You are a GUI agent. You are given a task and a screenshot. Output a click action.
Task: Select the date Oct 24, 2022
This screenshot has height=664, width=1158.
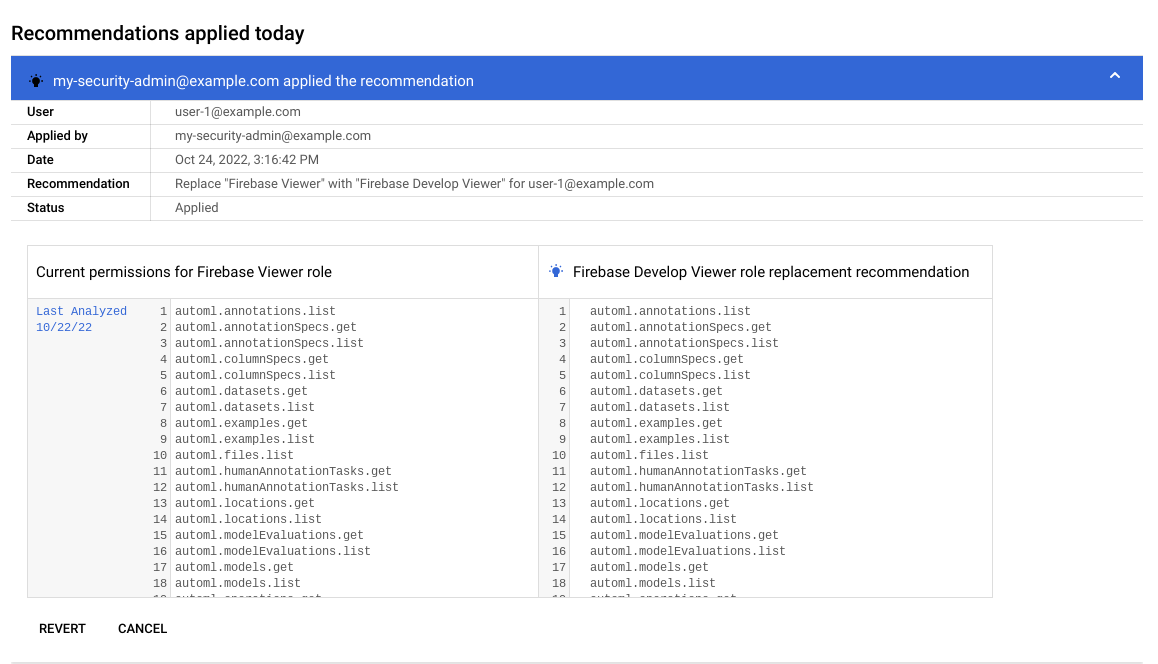[x=246, y=160]
